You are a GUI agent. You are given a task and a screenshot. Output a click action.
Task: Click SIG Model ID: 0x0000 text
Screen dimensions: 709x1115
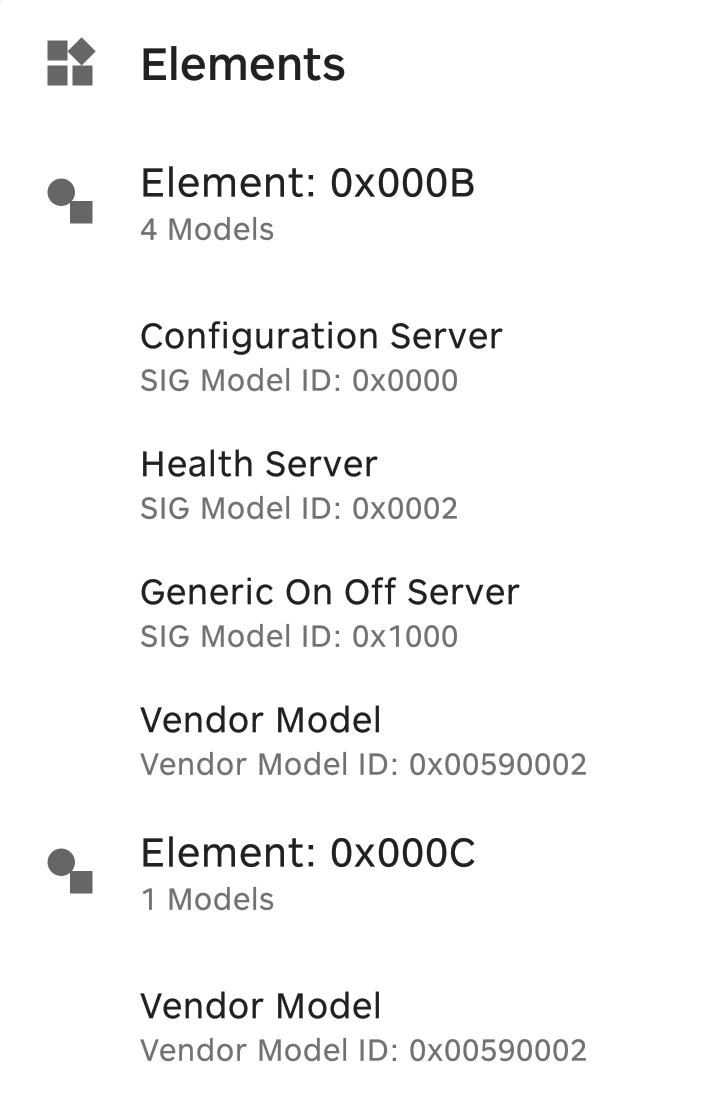click(299, 381)
